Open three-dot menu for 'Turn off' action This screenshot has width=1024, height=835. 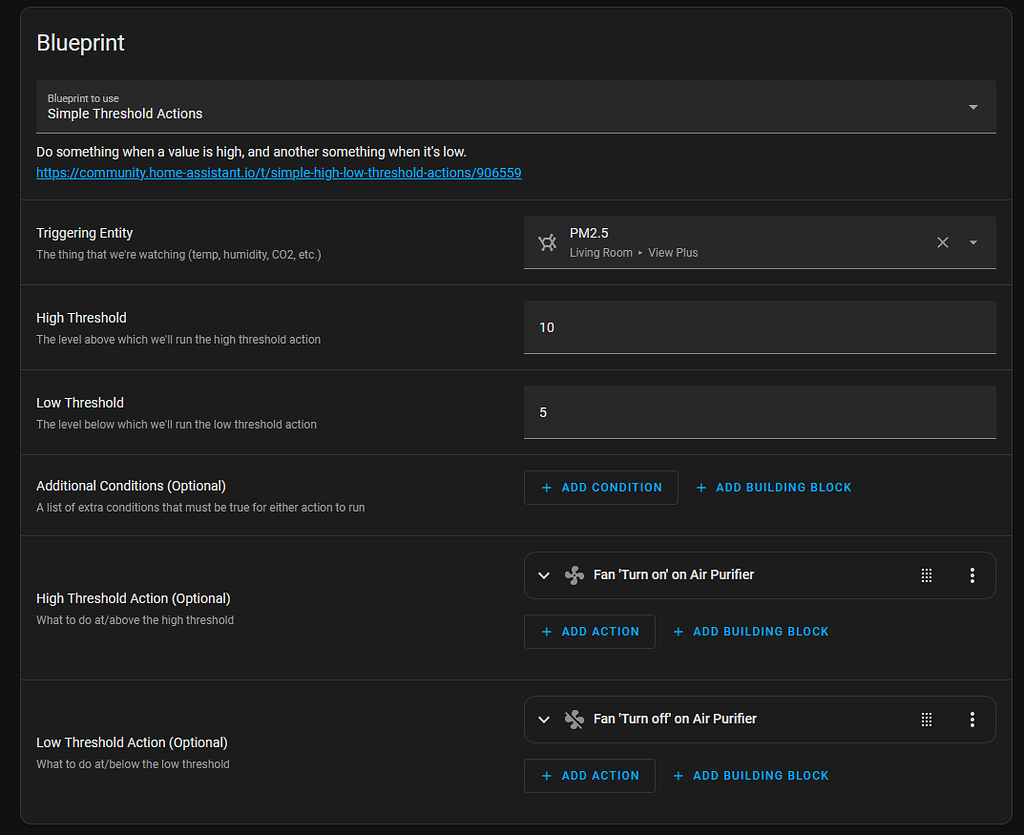(x=972, y=719)
